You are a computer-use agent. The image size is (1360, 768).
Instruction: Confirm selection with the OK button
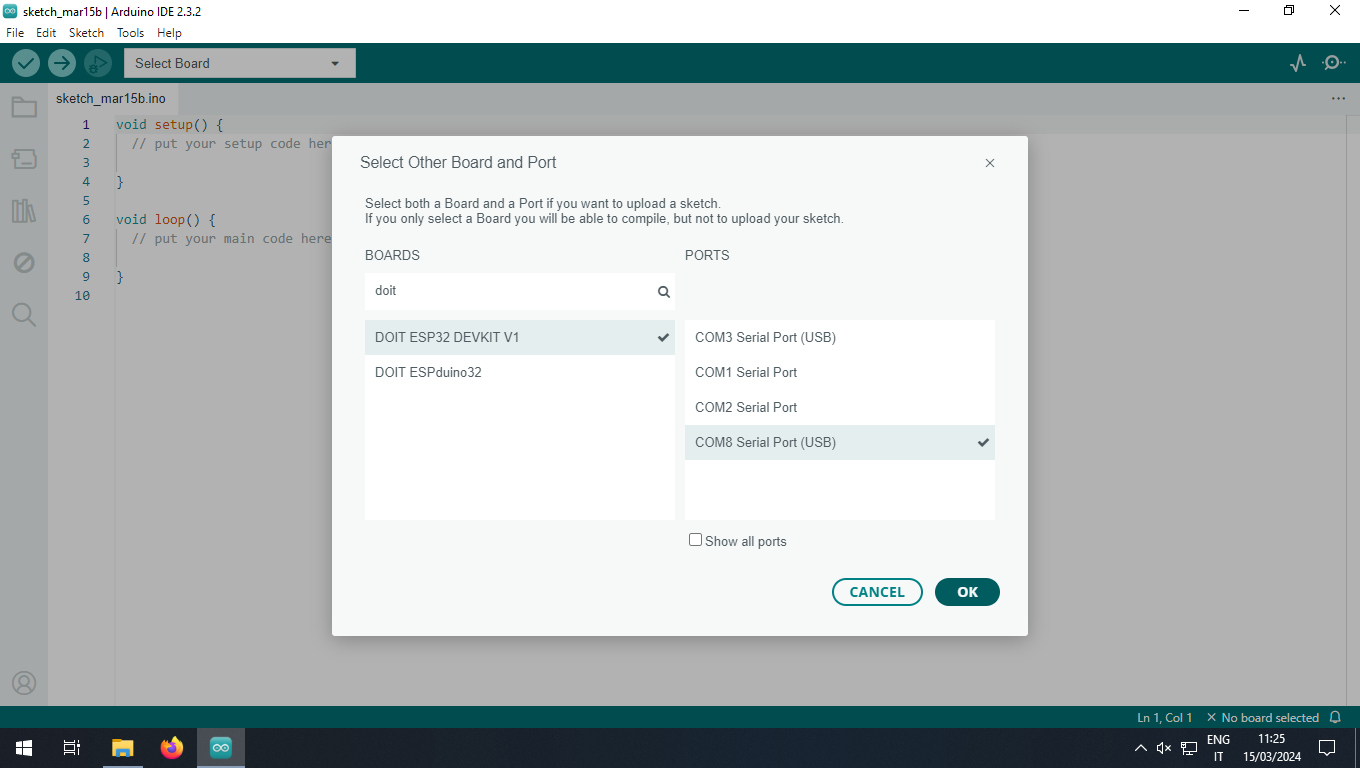click(967, 592)
